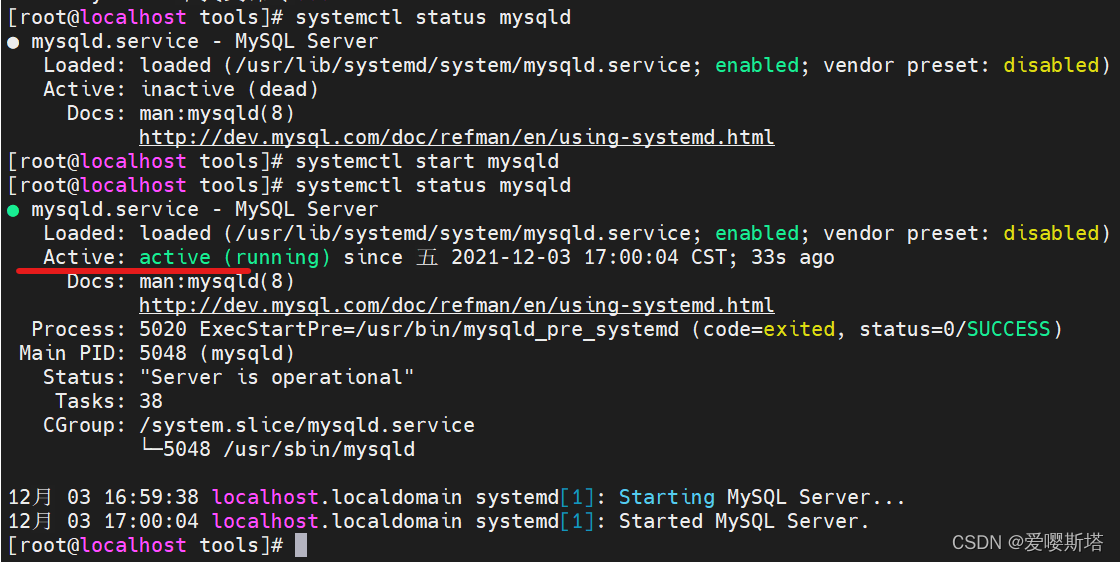Click "Process: 5020" text

tap(109, 329)
